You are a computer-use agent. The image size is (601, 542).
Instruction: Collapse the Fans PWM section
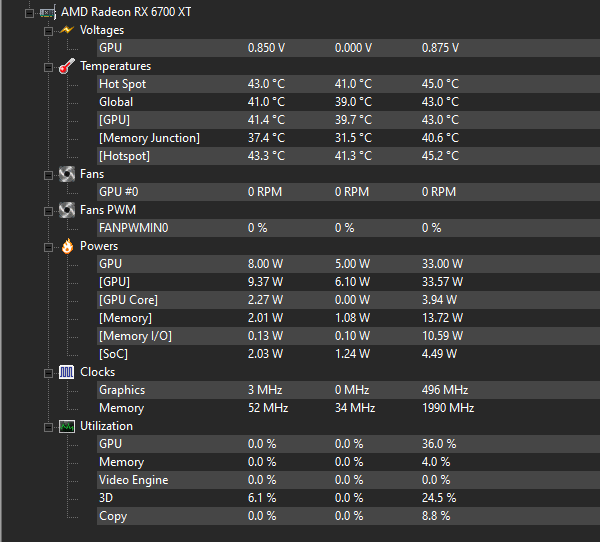pos(48,212)
